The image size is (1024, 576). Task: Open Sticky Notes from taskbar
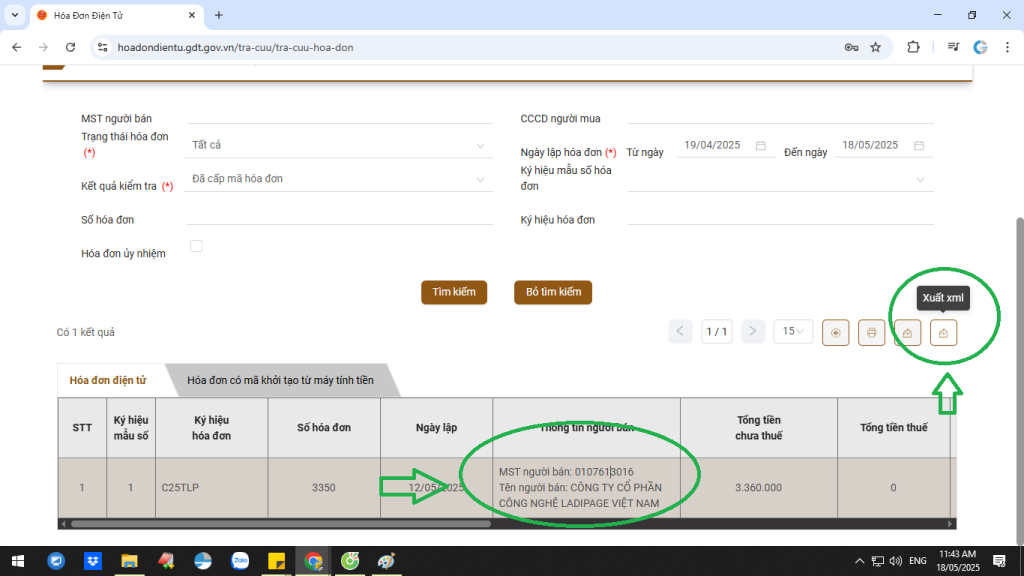click(x=277, y=561)
